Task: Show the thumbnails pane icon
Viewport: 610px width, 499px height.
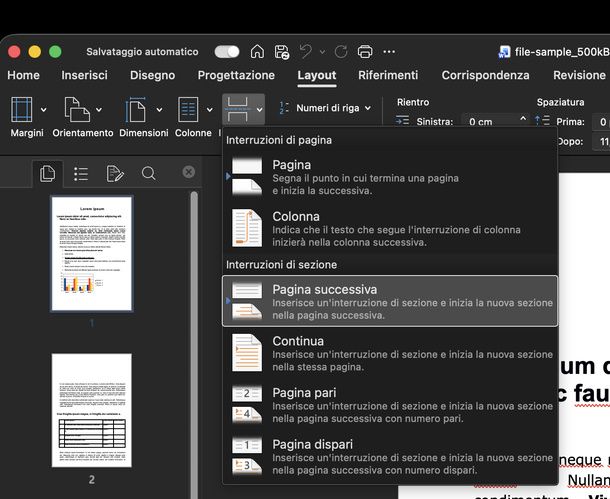Action: 47,173
